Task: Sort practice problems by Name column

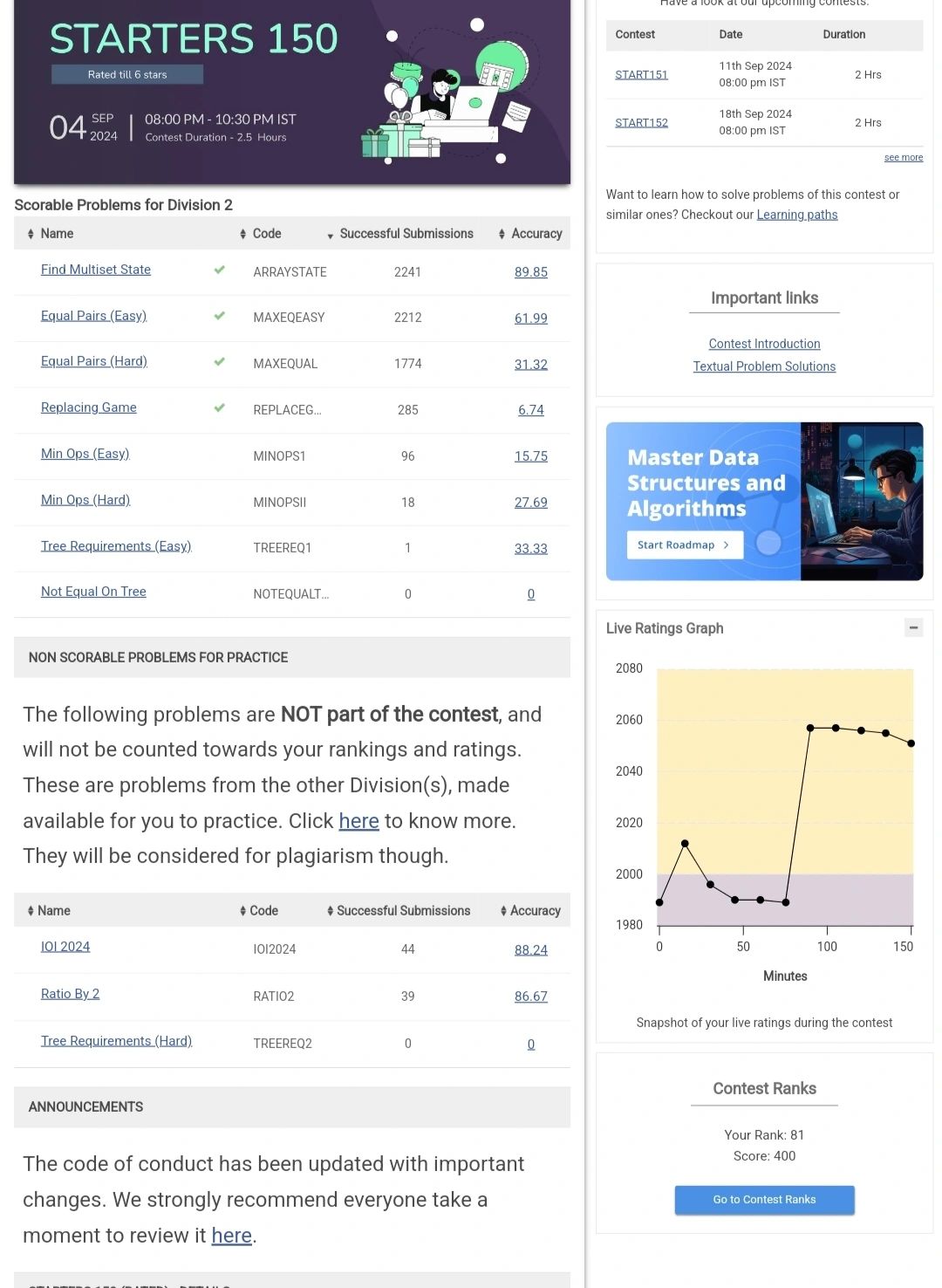Action: pyautogui.click(x=49, y=911)
